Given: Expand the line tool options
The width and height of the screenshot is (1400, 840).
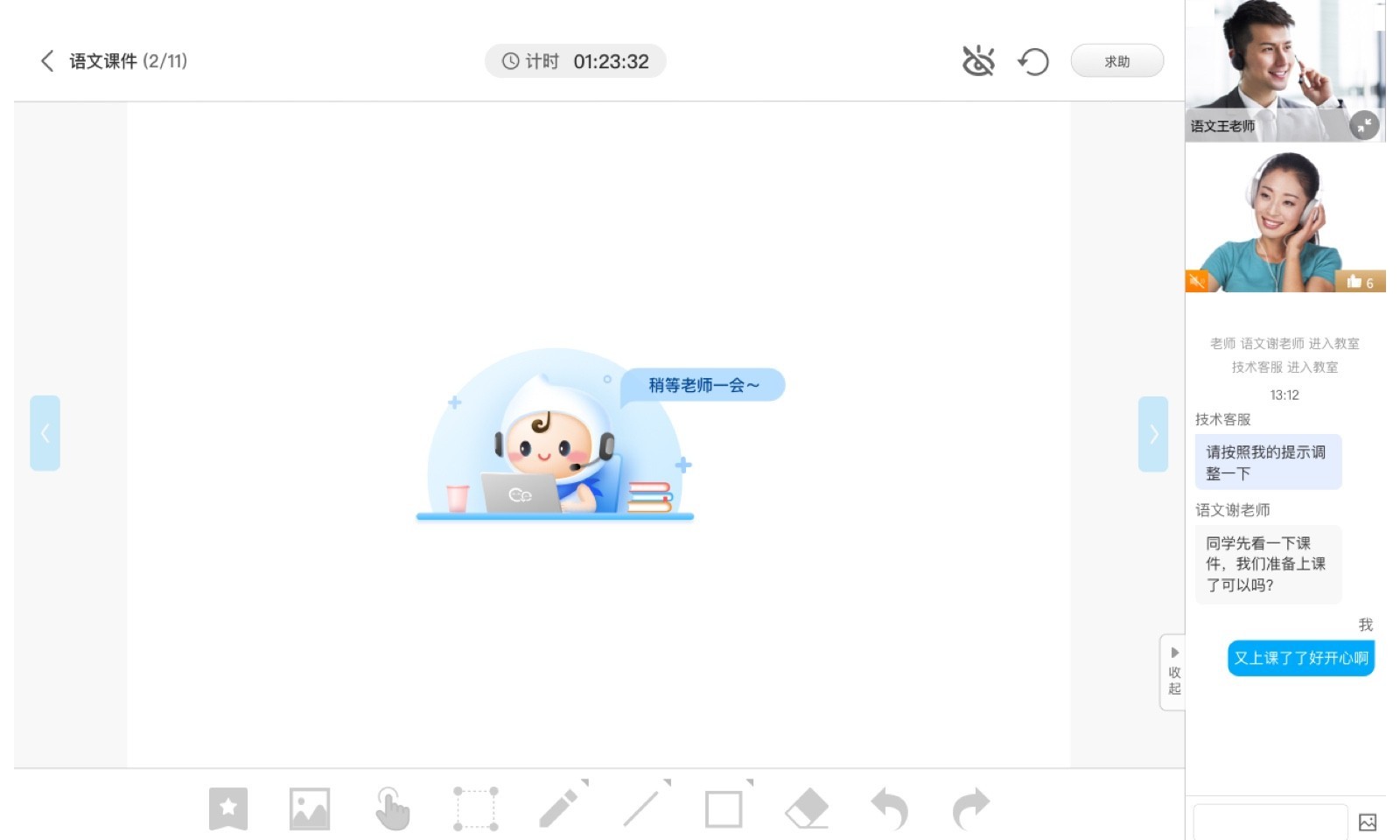Looking at the screenshot, I should (667, 782).
